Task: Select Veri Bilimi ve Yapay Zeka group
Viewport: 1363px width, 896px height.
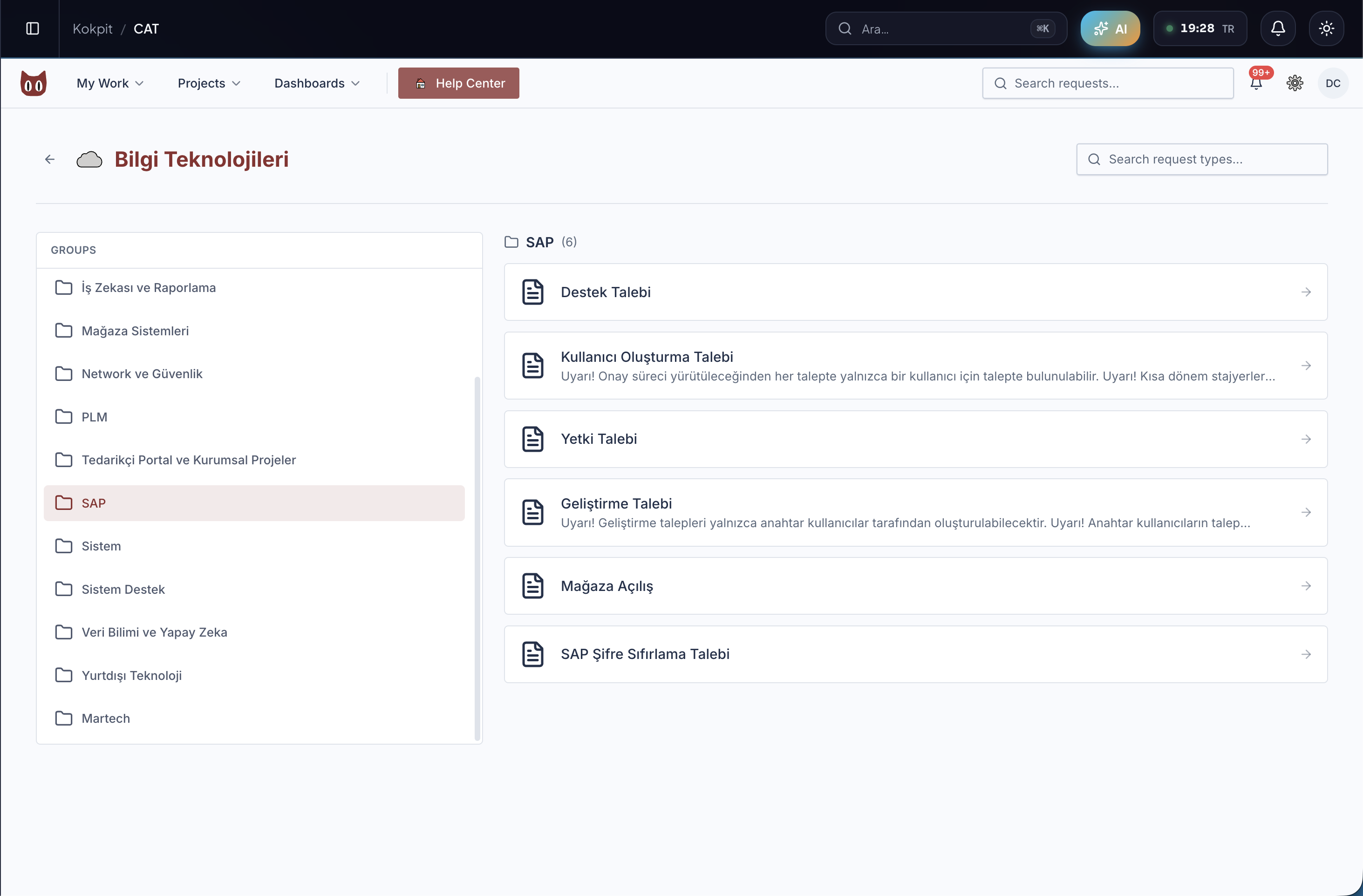Action: [254, 632]
